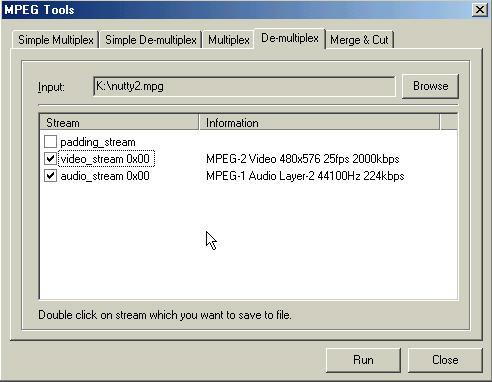Click the Information column header
The width and height of the screenshot is (492, 382).
click(x=319, y=123)
